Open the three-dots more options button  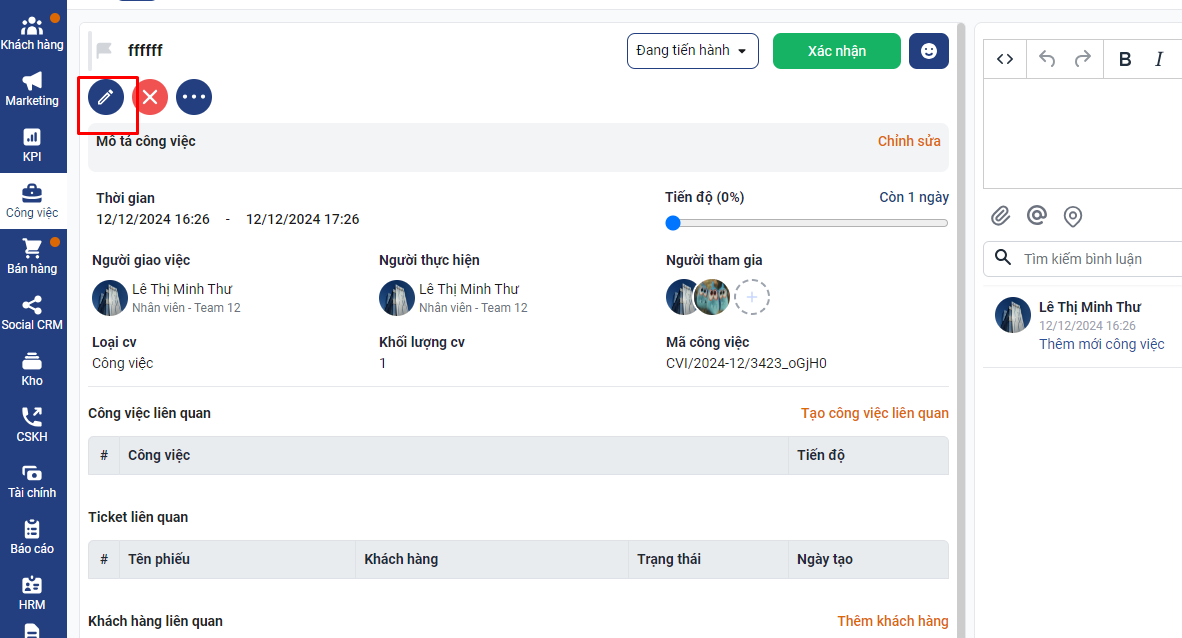point(194,97)
